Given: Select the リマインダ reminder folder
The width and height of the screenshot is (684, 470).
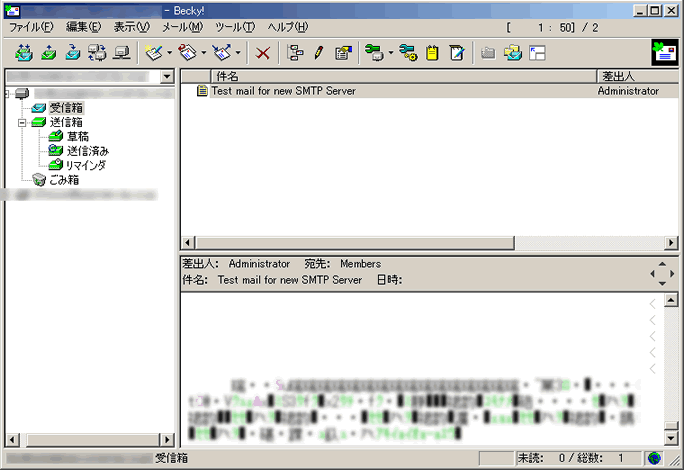Looking at the screenshot, I should (86, 165).
